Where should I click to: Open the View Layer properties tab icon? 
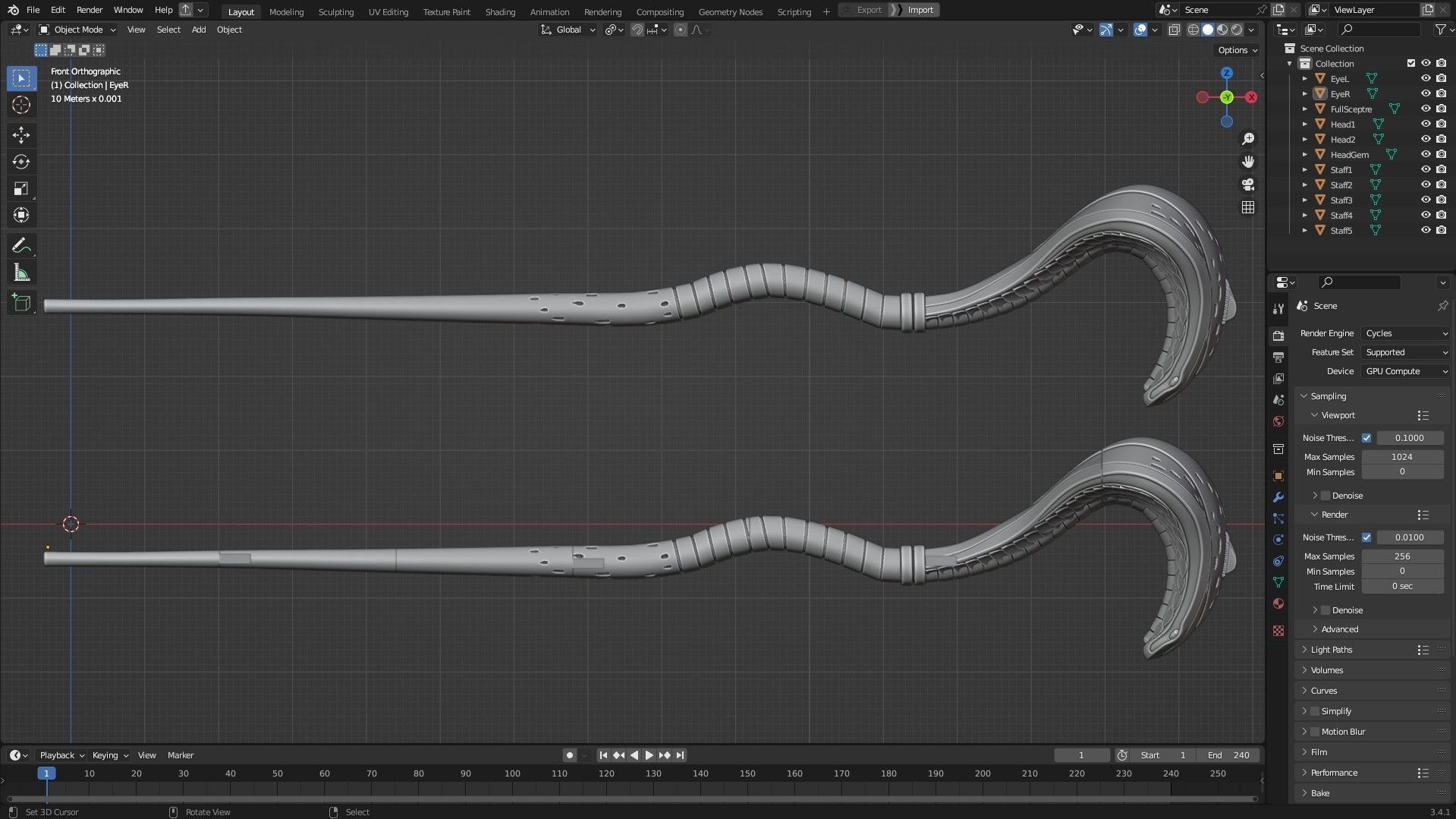1278,378
